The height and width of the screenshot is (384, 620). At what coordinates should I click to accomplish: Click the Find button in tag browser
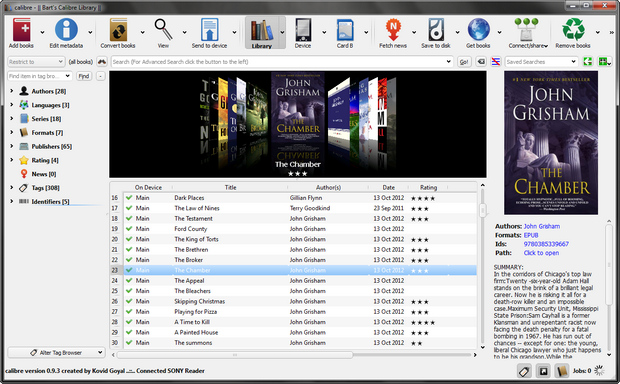(x=83, y=76)
